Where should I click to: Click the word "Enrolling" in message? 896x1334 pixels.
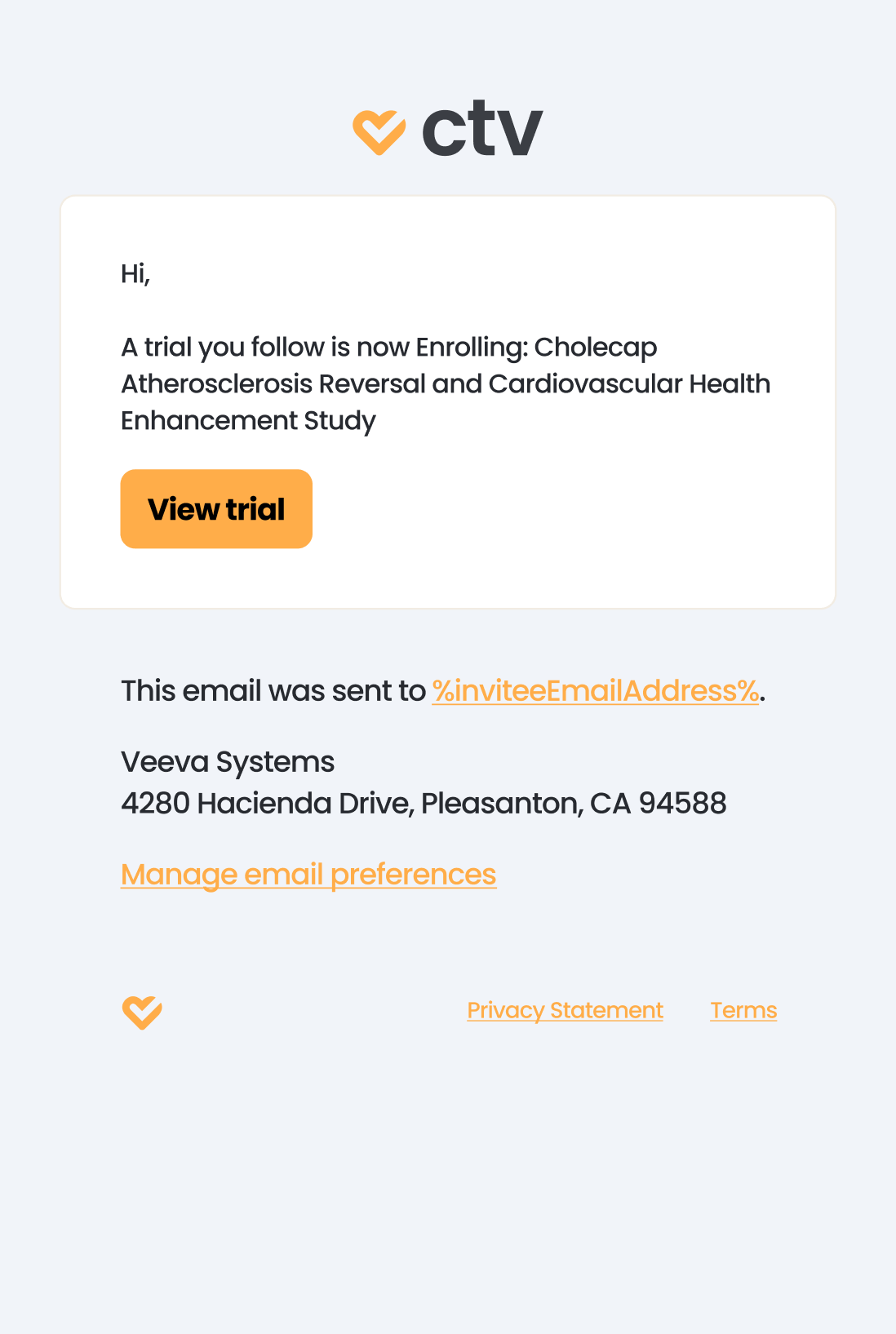click(x=471, y=348)
